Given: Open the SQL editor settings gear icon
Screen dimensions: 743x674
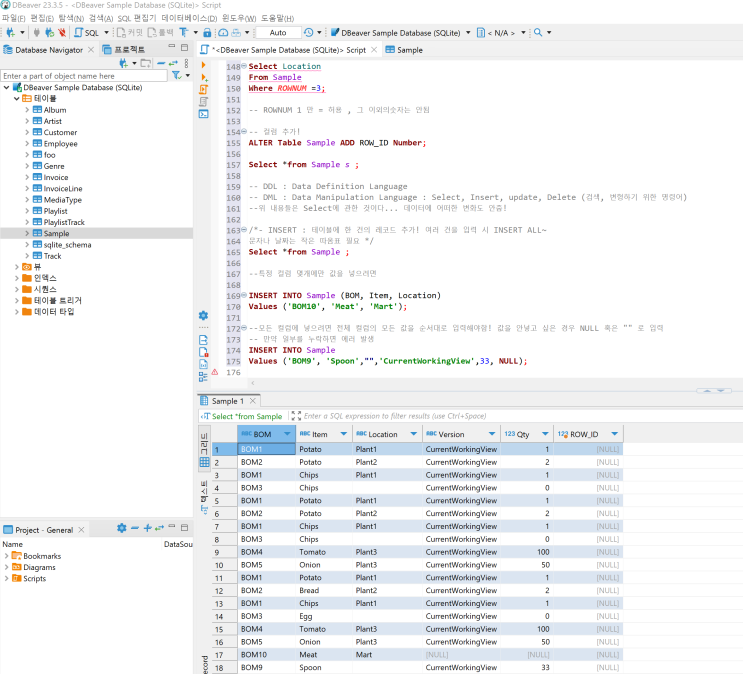Looking at the screenshot, I should tap(204, 315).
